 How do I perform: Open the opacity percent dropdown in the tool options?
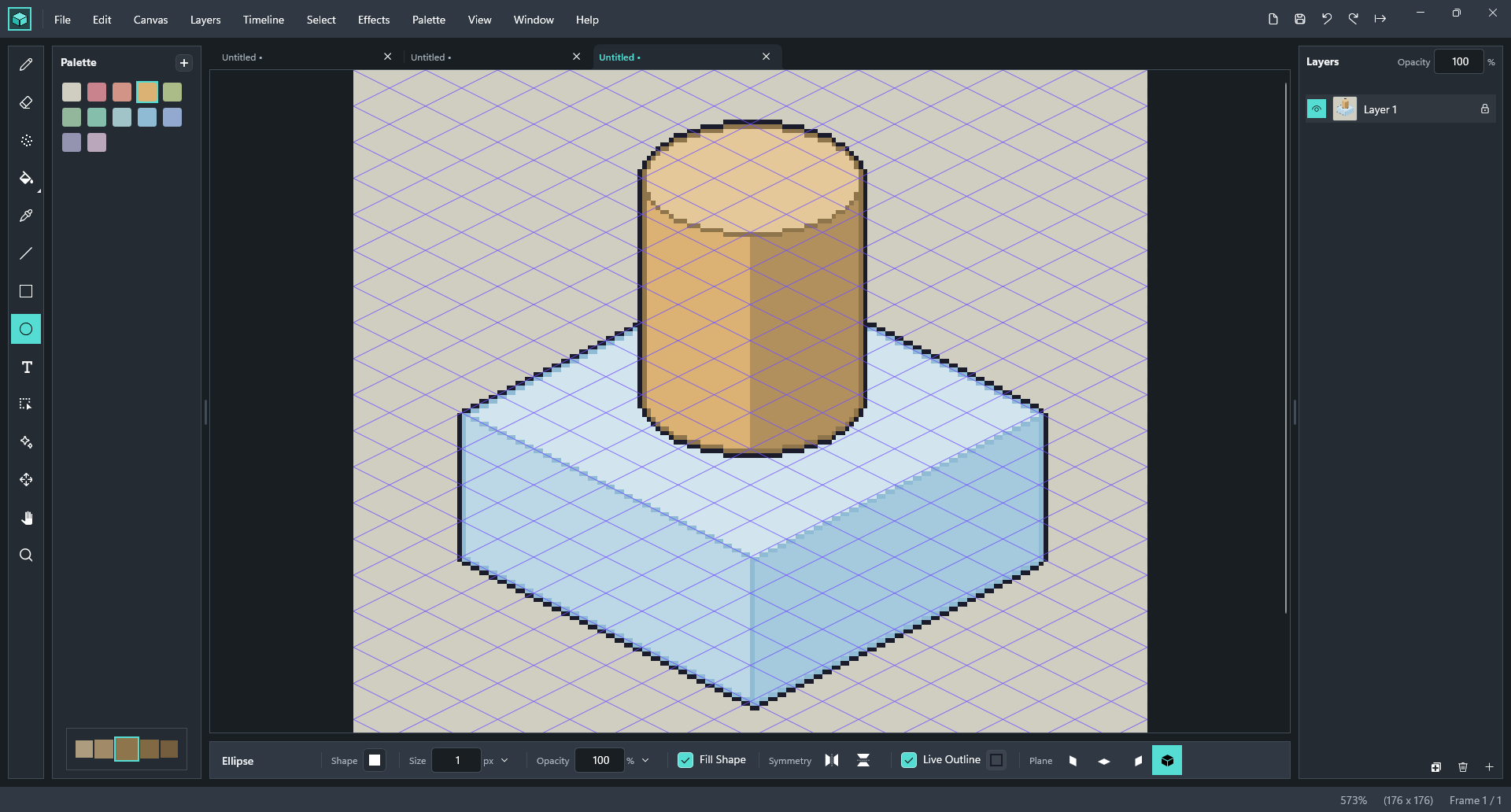[645, 761]
